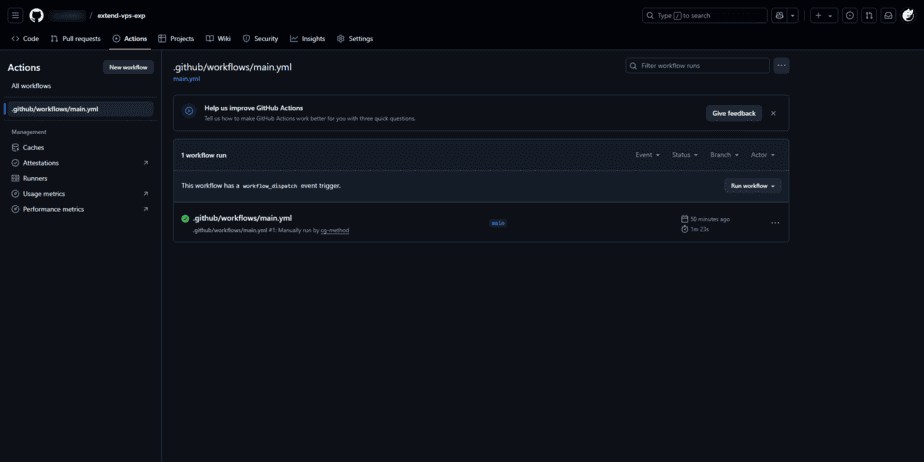Click external link arrow next to Usage metrics

[146, 194]
